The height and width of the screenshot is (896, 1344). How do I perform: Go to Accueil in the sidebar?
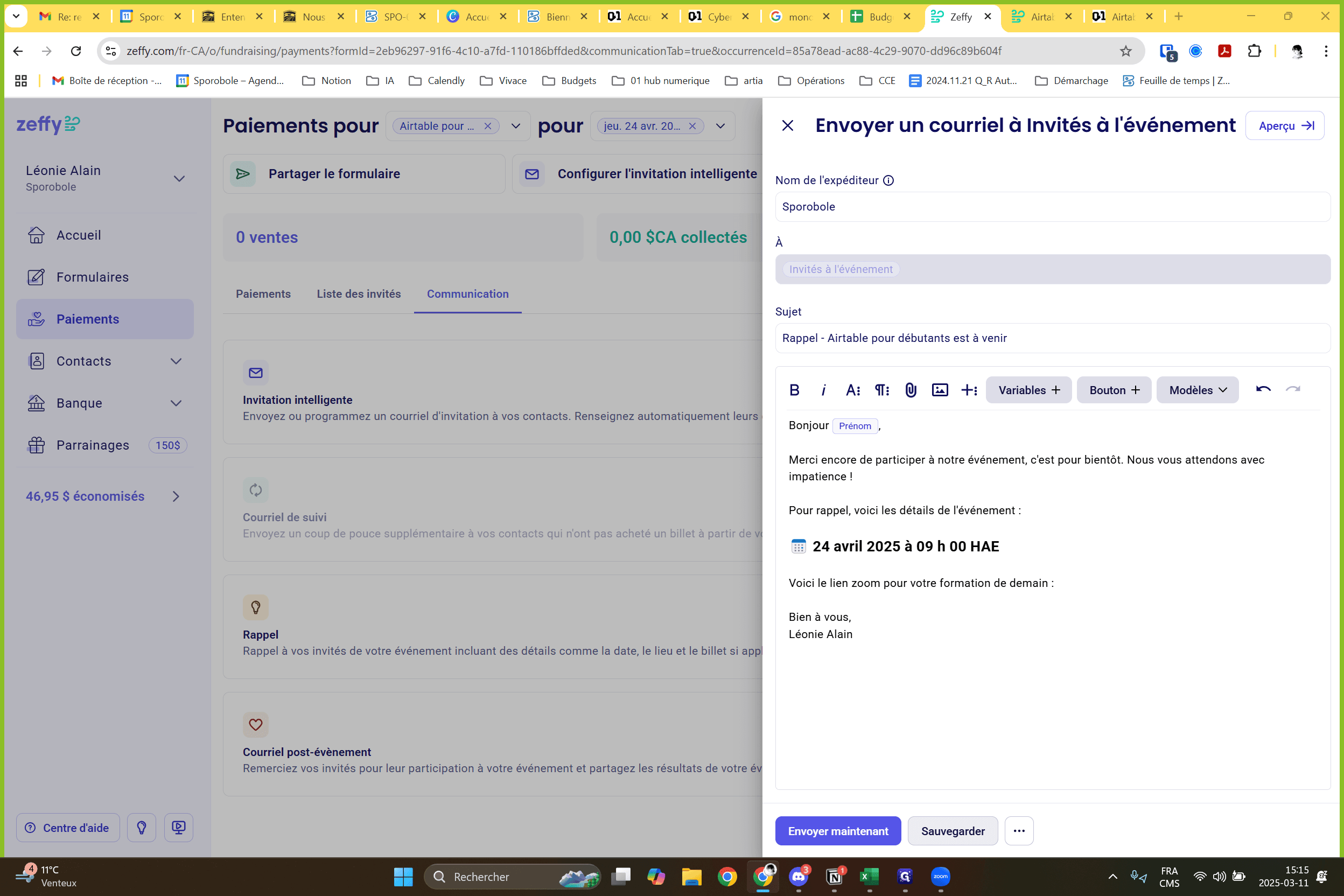104,235
